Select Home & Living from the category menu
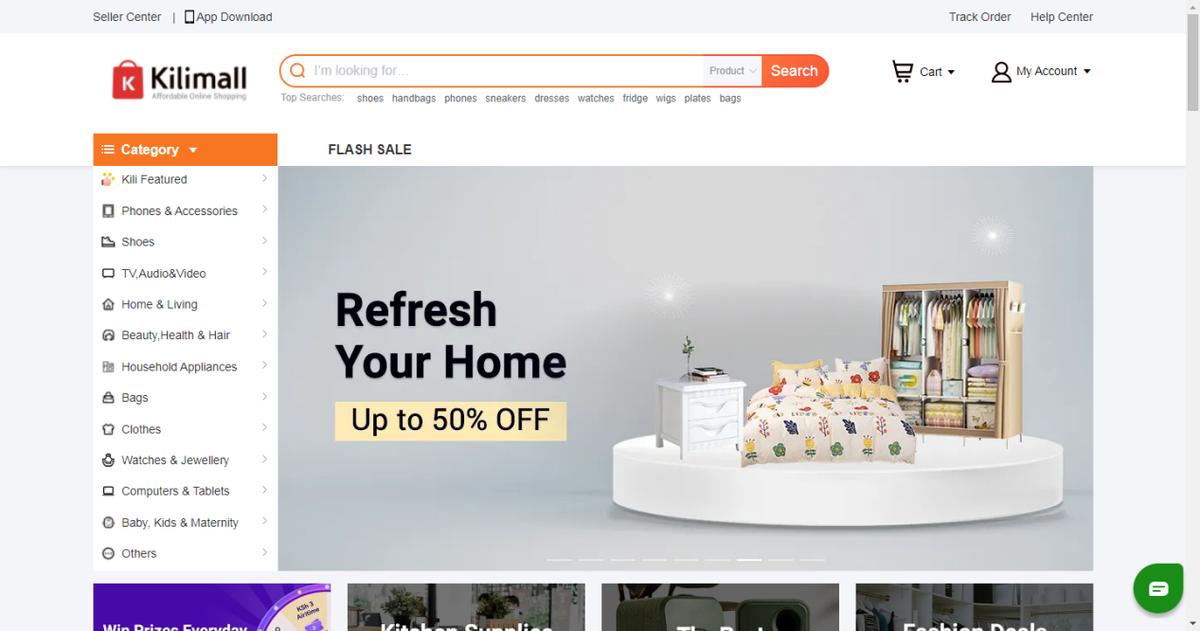Viewport: 1200px width, 631px height. (x=159, y=304)
